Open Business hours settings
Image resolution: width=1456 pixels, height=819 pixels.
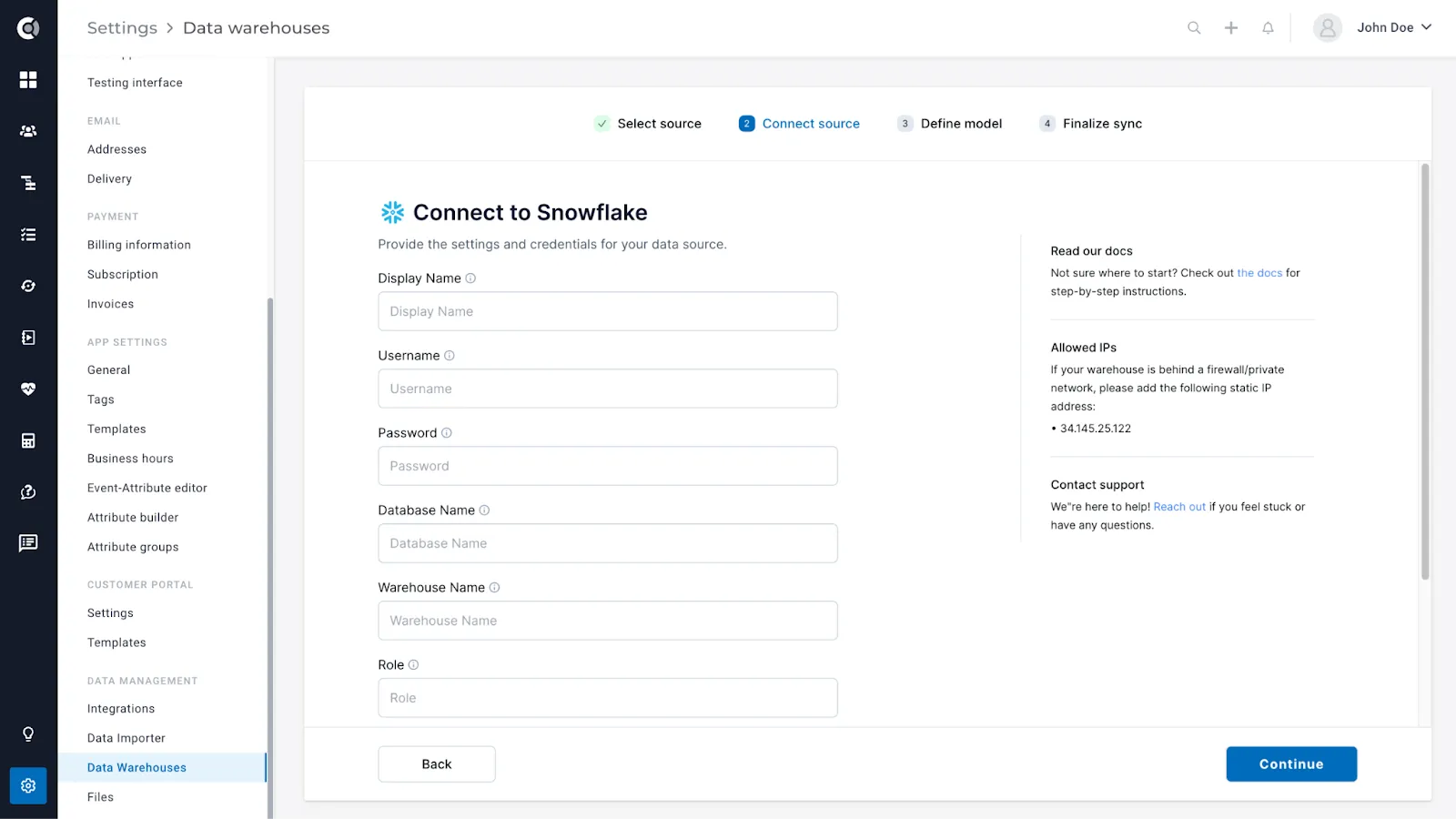130,459
